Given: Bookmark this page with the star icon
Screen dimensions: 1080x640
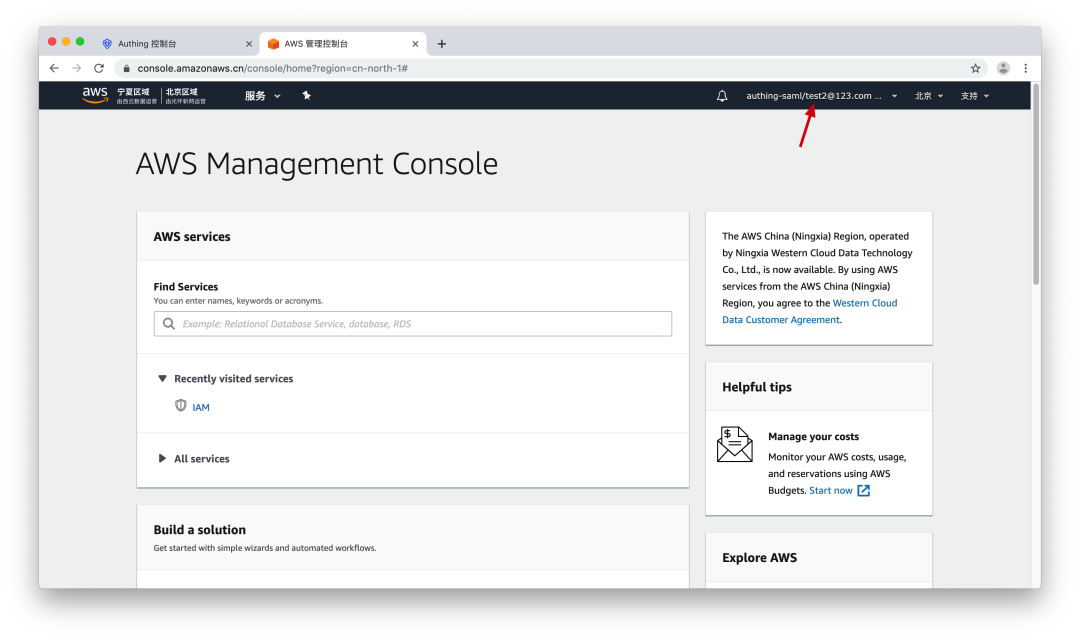Looking at the screenshot, I should [x=975, y=68].
